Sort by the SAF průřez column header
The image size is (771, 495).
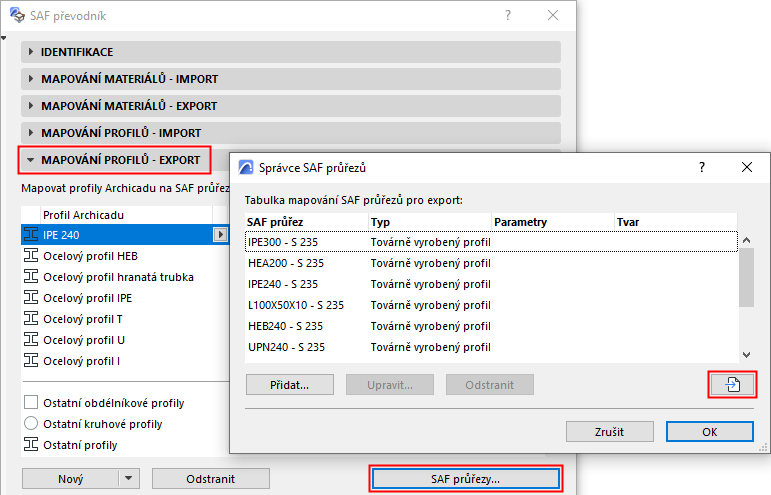click(306, 222)
